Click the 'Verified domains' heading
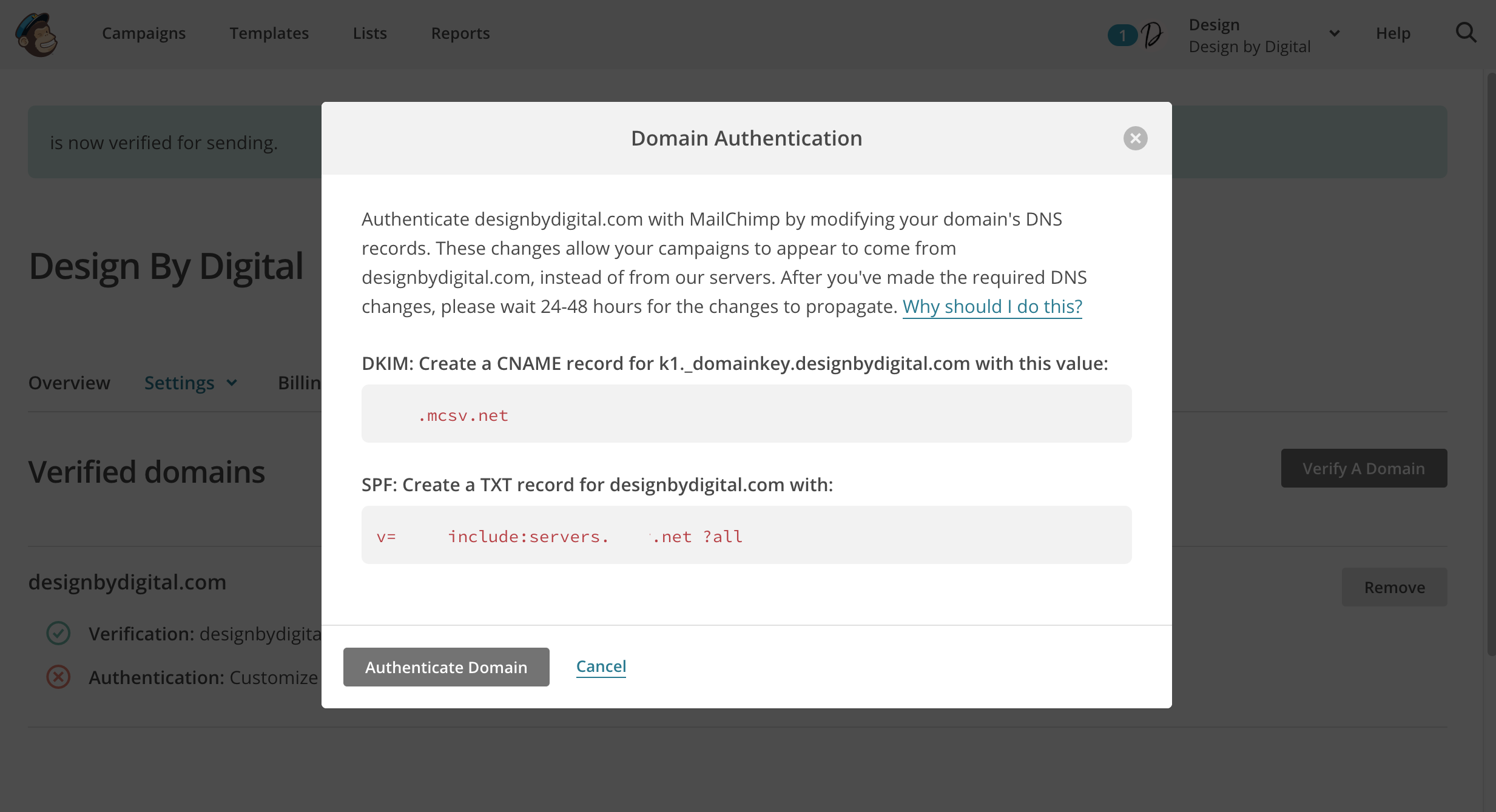 pos(147,472)
